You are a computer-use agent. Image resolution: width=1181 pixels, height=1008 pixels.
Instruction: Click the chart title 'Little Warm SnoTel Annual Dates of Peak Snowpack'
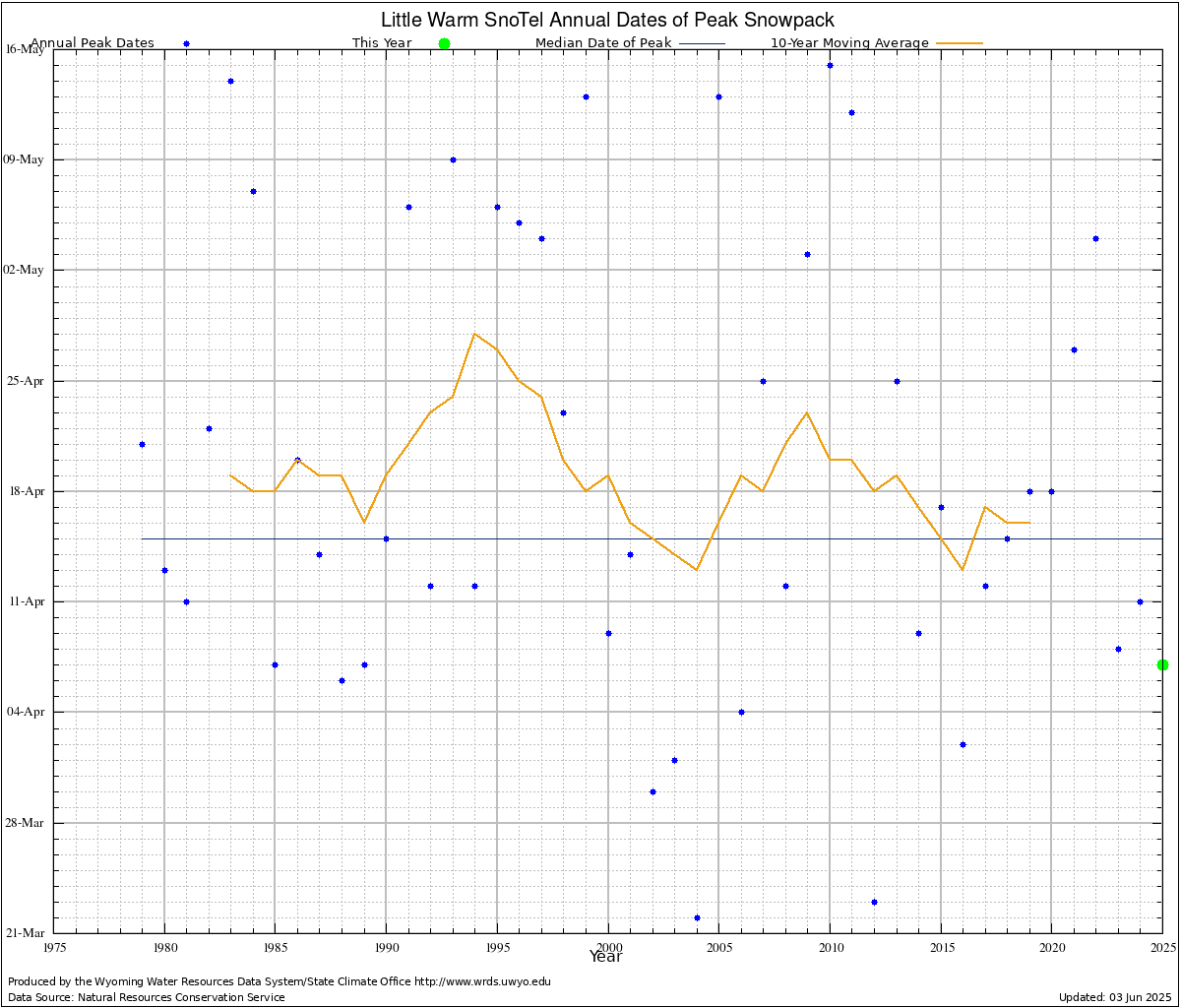coord(607,21)
